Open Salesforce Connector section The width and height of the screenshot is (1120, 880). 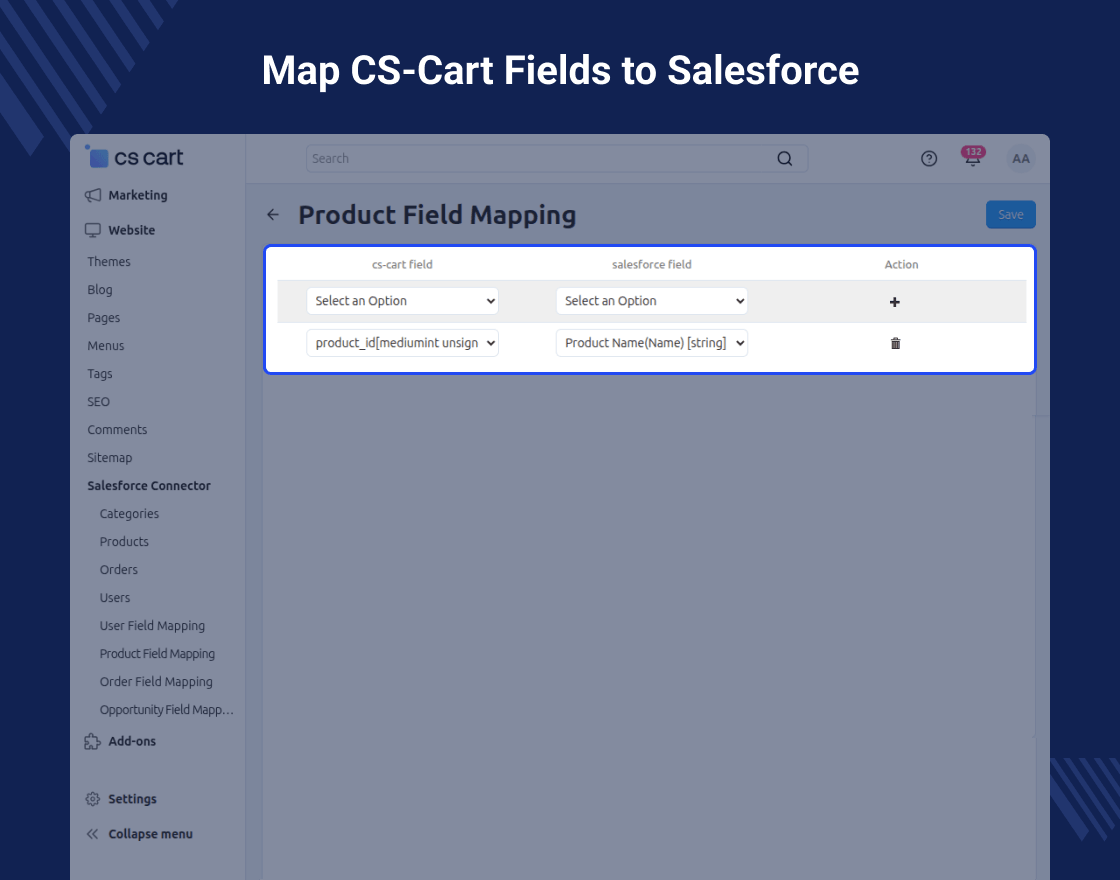149,486
